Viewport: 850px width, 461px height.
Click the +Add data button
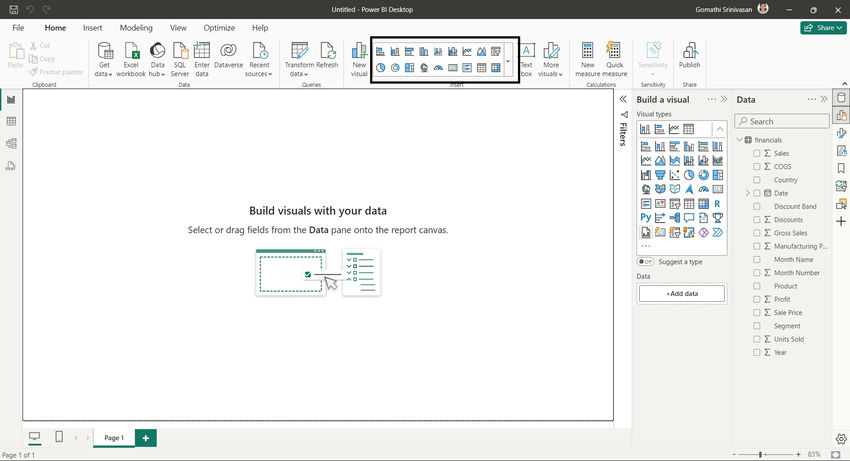point(682,293)
